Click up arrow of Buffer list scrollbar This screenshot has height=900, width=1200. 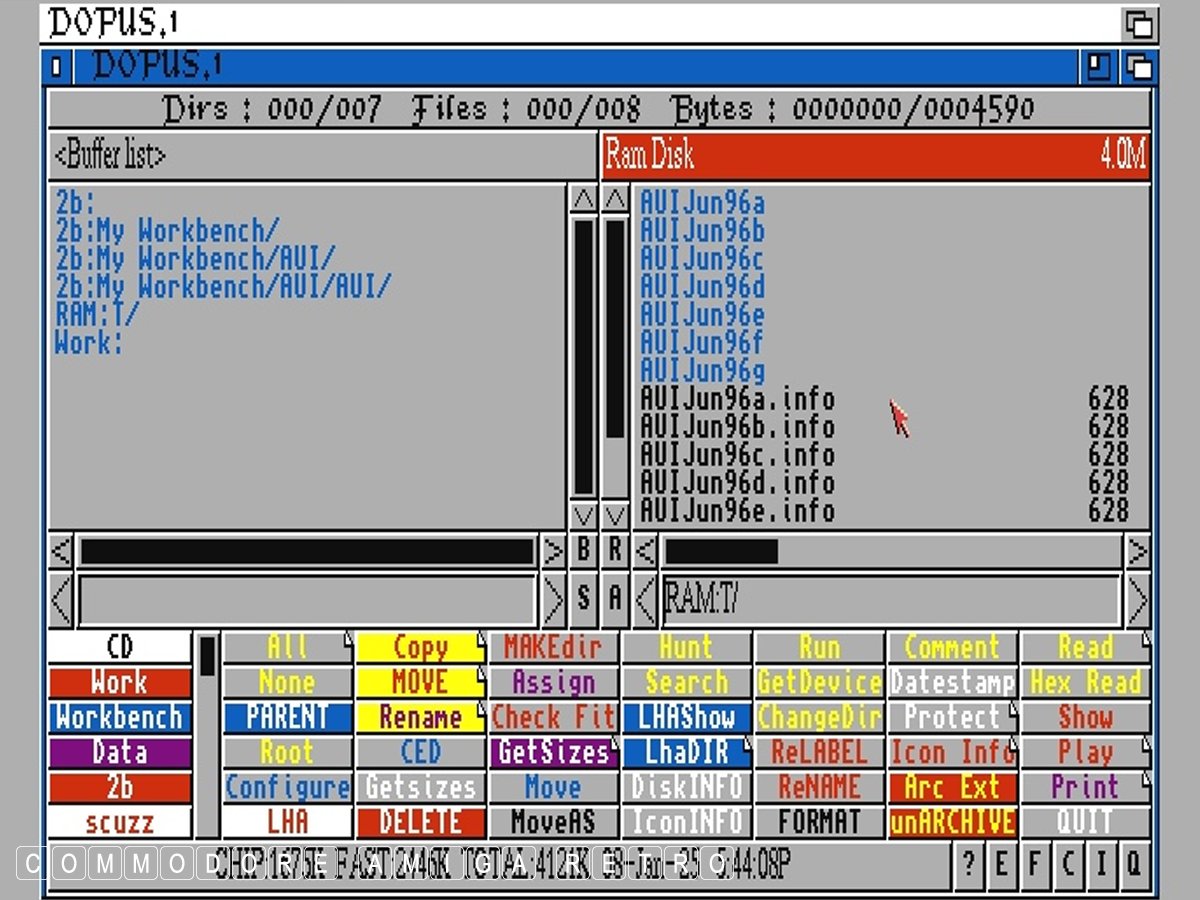[x=583, y=199]
